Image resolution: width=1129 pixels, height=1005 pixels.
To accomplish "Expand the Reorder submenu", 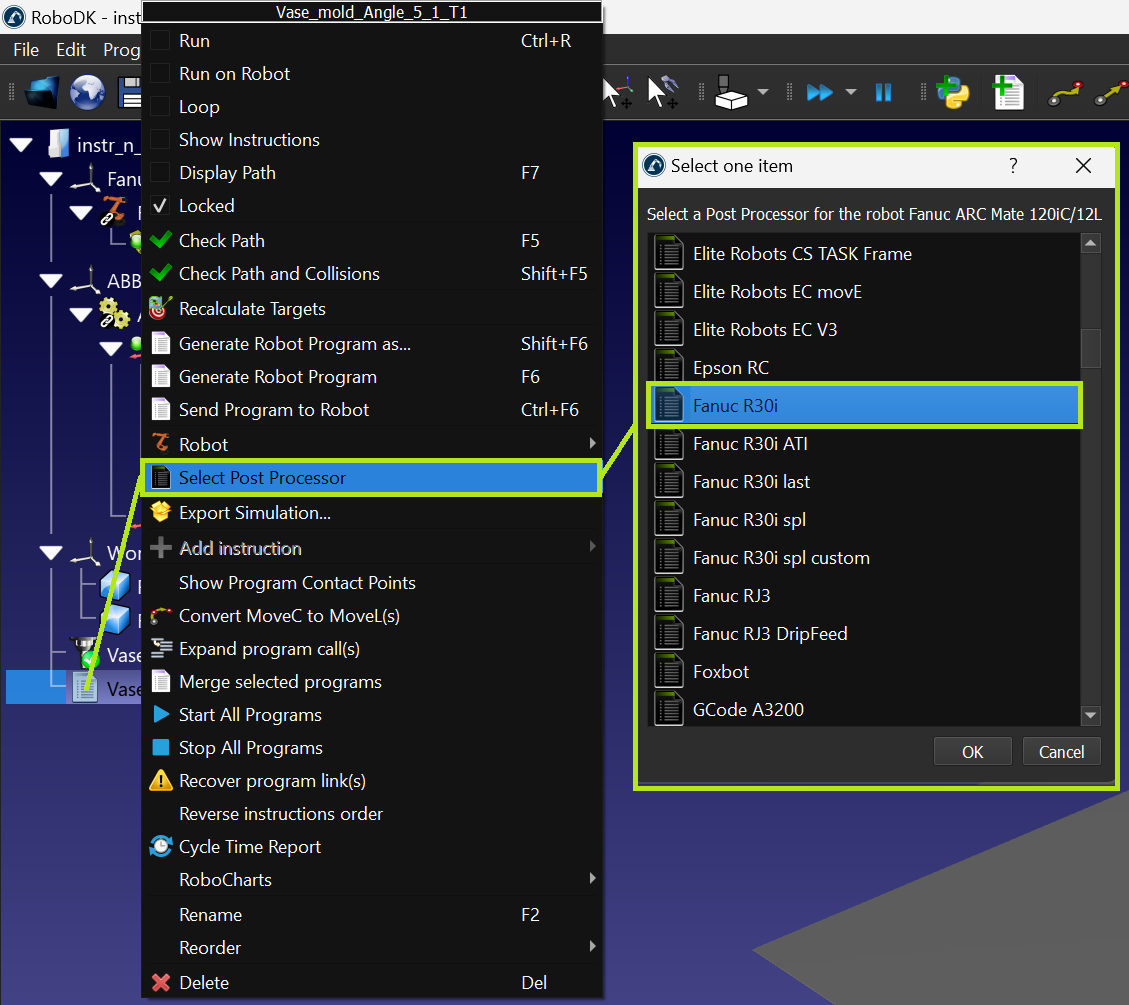I will click(x=372, y=949).
